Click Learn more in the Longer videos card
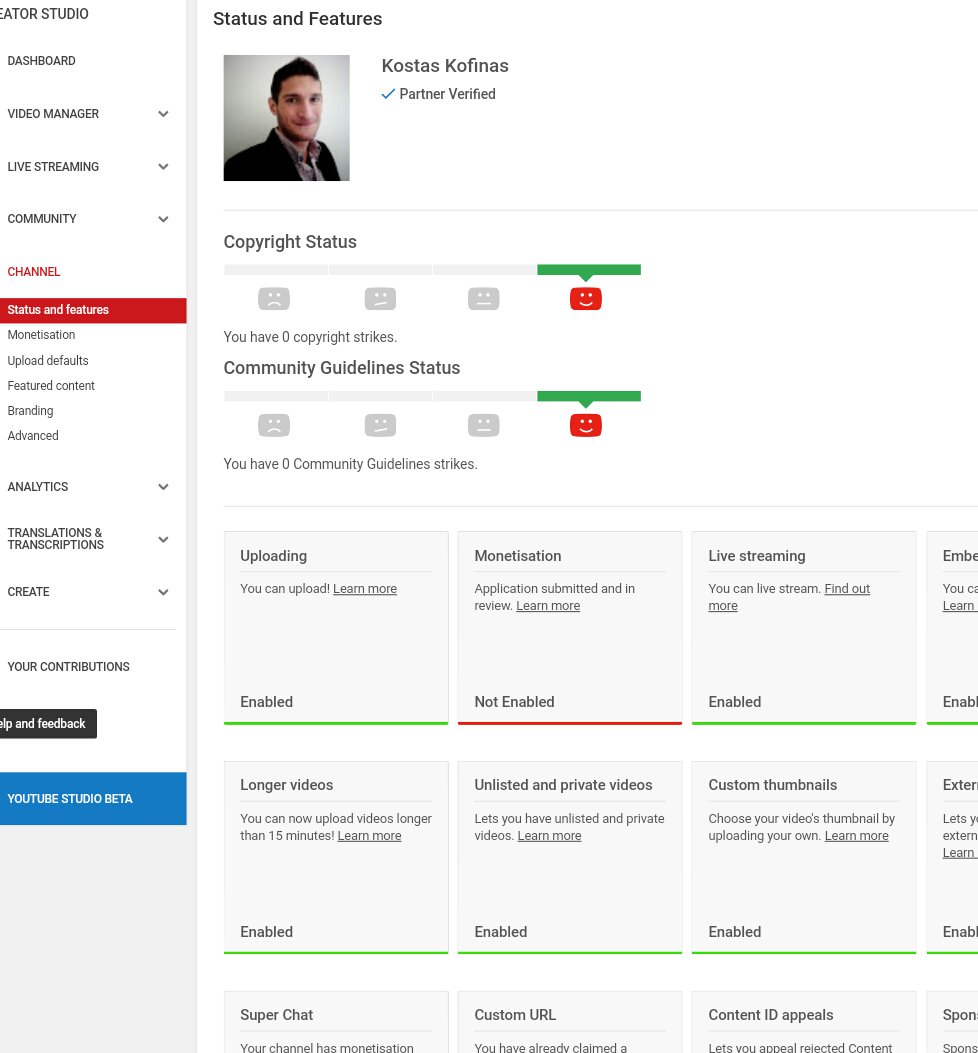Image resolution: width=978 pixels, height=1053 pixels. pos(369,836)
